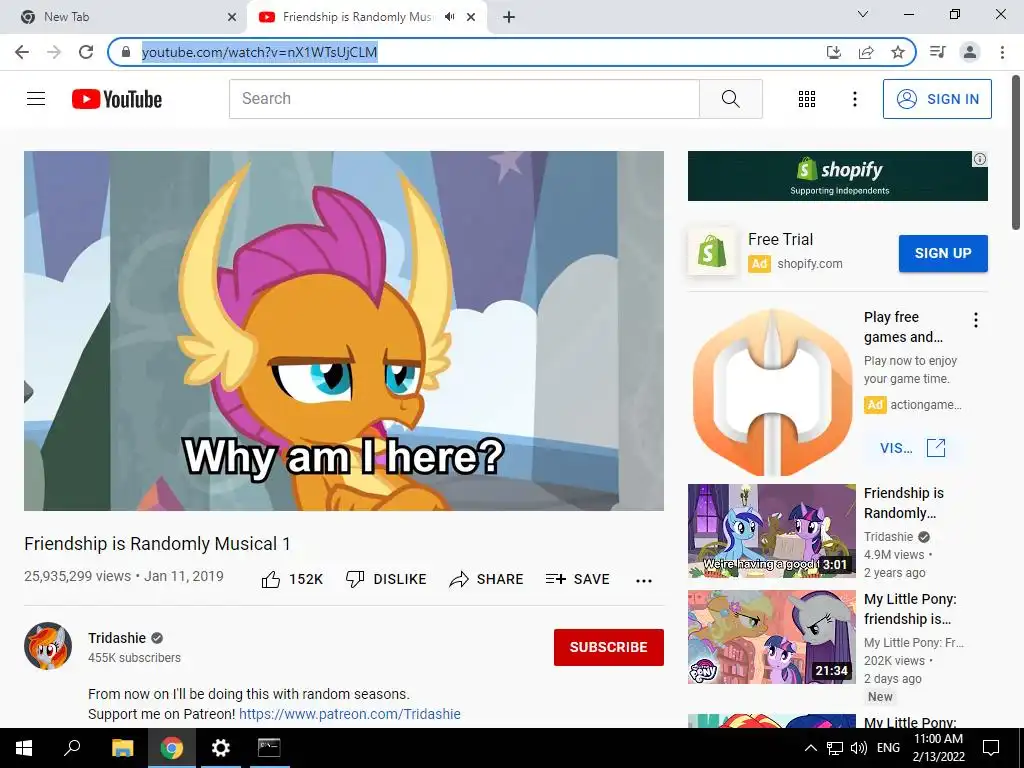Click the install app icon in address bar

click(834, 52)
